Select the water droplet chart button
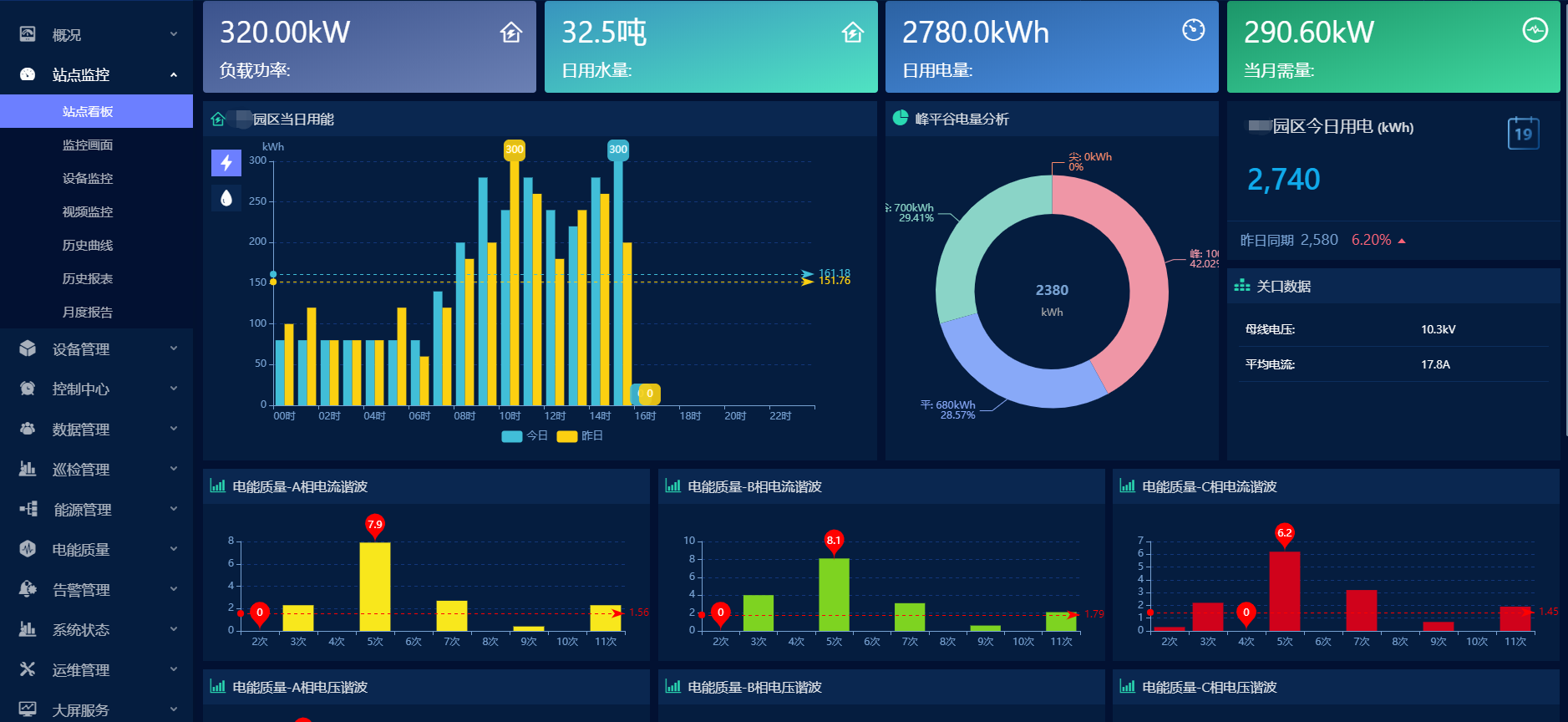Screen dimensions: 1568x722 click(x=226, y=198)
